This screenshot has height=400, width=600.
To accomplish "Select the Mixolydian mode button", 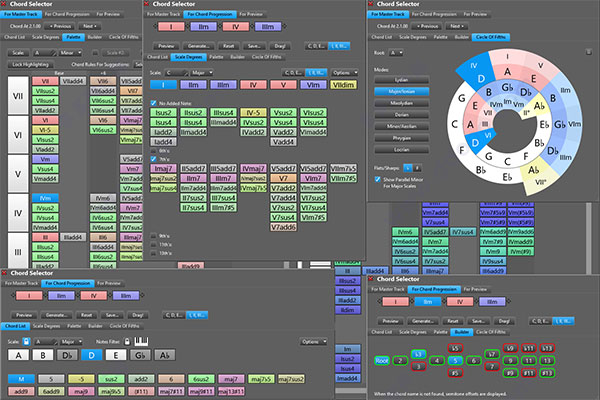I will pyautogui.click(x=401, y=103).
